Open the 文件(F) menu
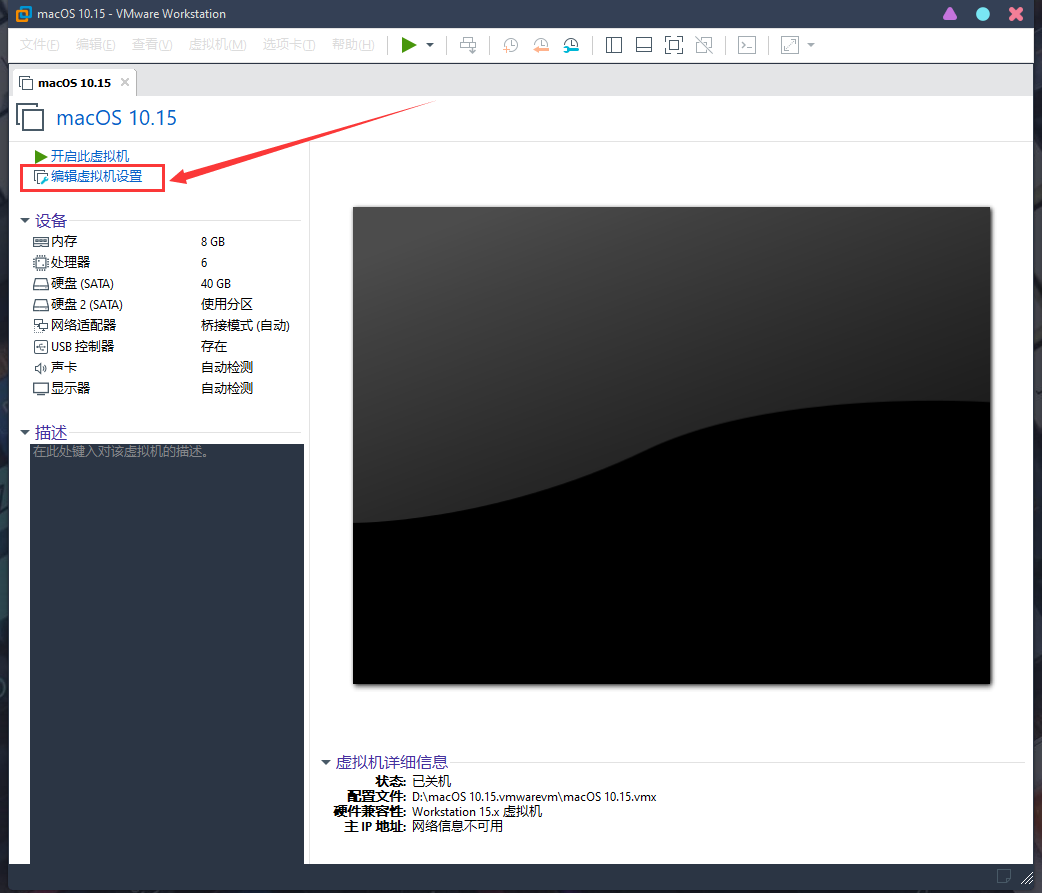 pyautogui.click(x=39, y=45)
